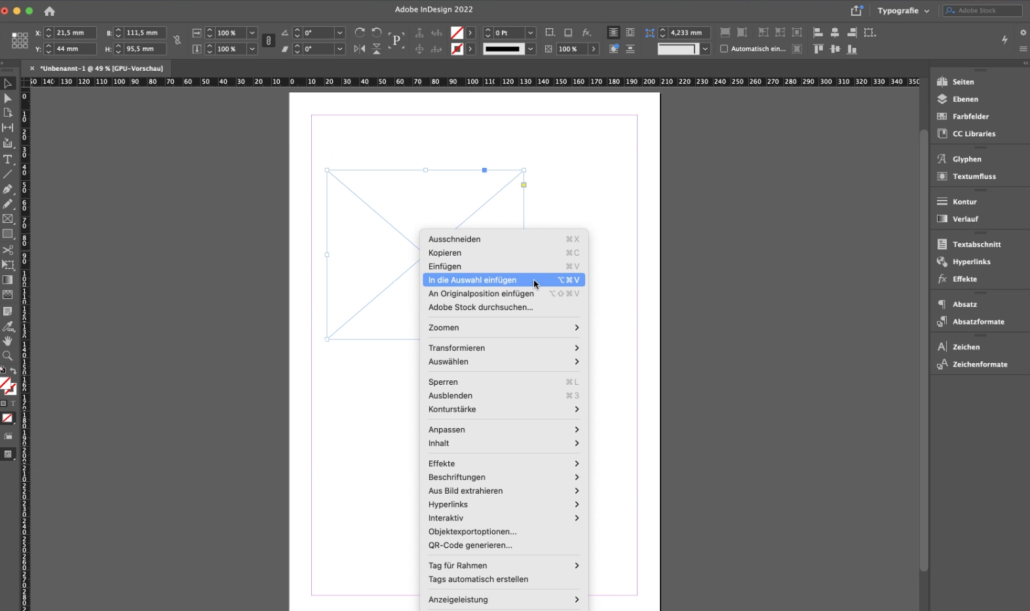This screenshot has width=1030, height=611.
Task: Open the Seiten panel in the sidebar
Action: click(962, 81)
